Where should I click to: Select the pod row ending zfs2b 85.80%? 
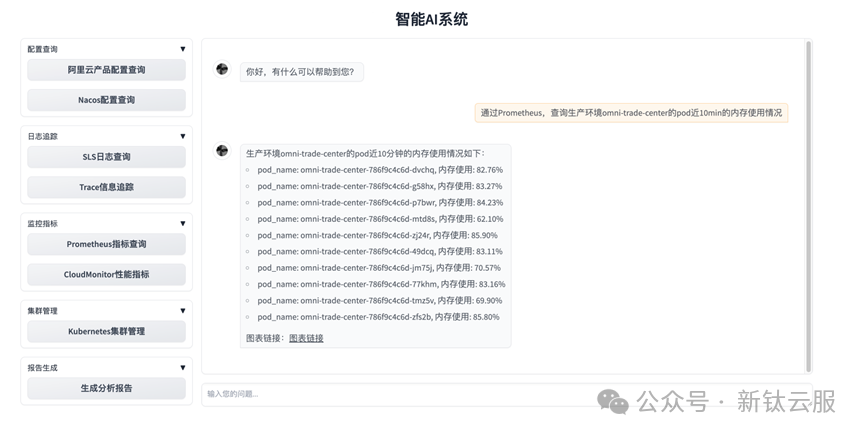(379, 317)
